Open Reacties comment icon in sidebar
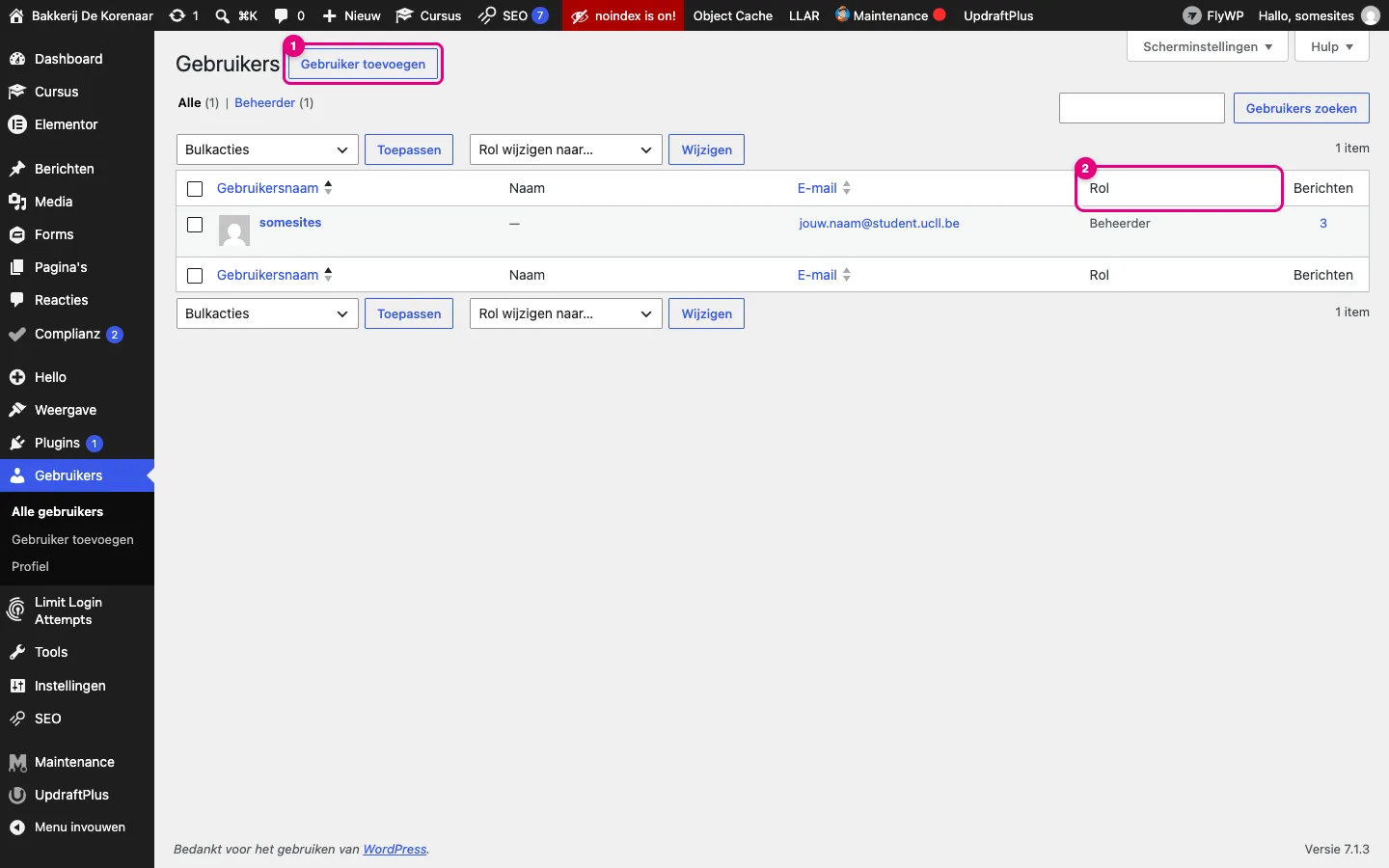 pos(17,300)
